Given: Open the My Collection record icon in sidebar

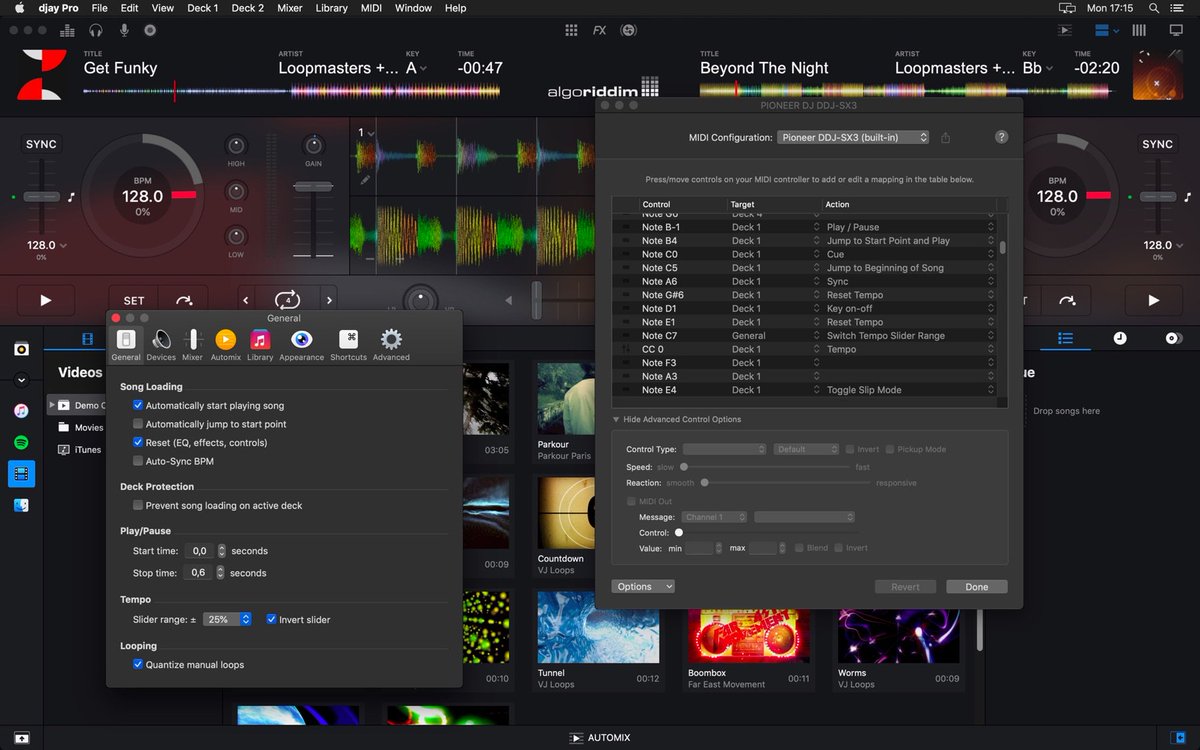Looking at the screenshot, I should (21, 349).
